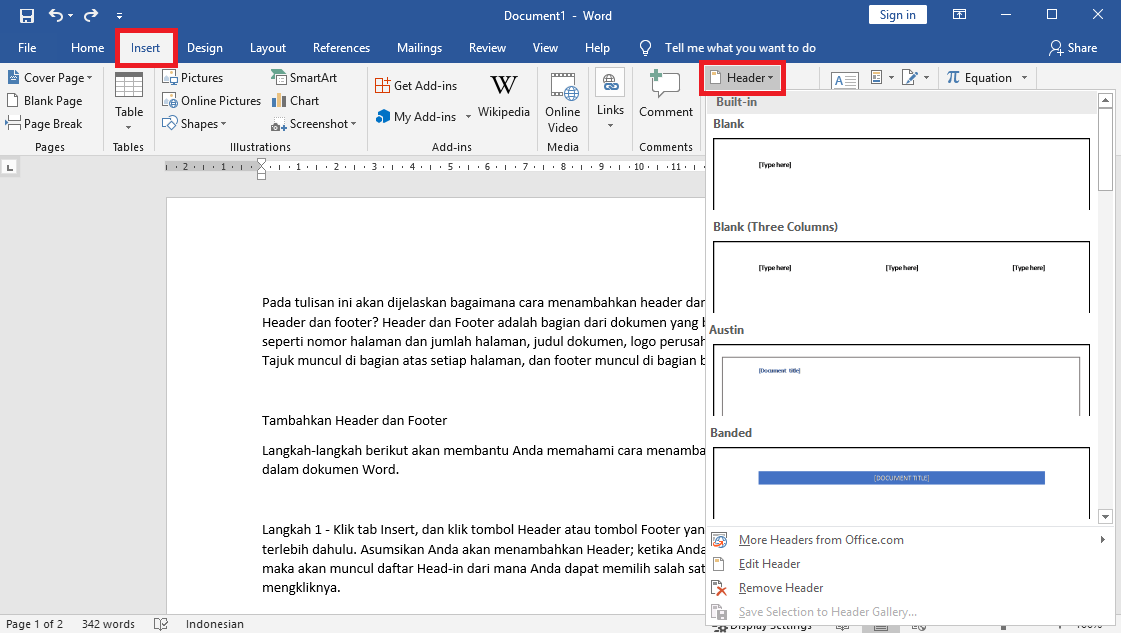This screenshot has height=633, width=1121.
Task: Insert a SmartArt graphic
Action: [304, 78]
